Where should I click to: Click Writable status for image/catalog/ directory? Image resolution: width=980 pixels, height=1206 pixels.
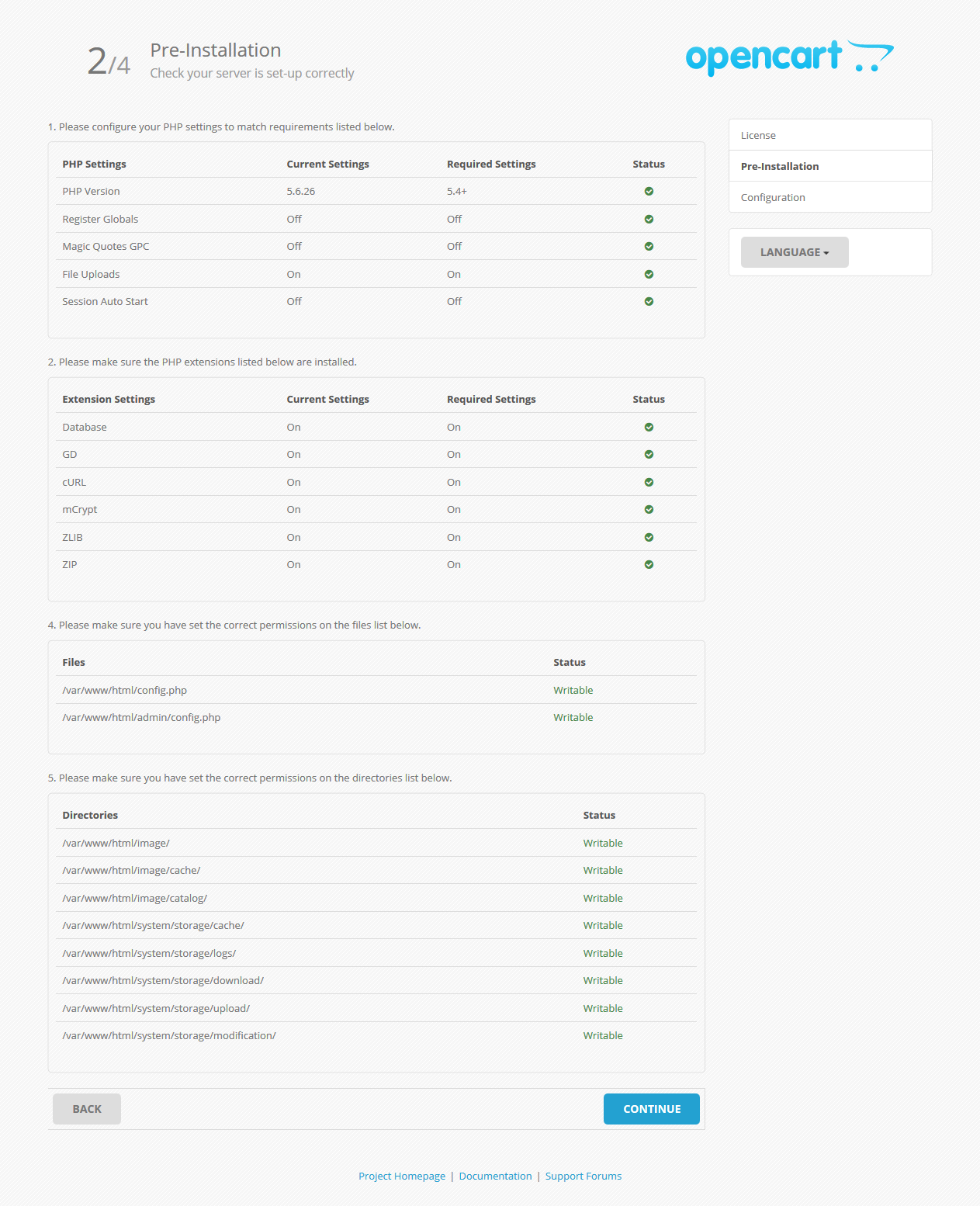pos(603,899)
